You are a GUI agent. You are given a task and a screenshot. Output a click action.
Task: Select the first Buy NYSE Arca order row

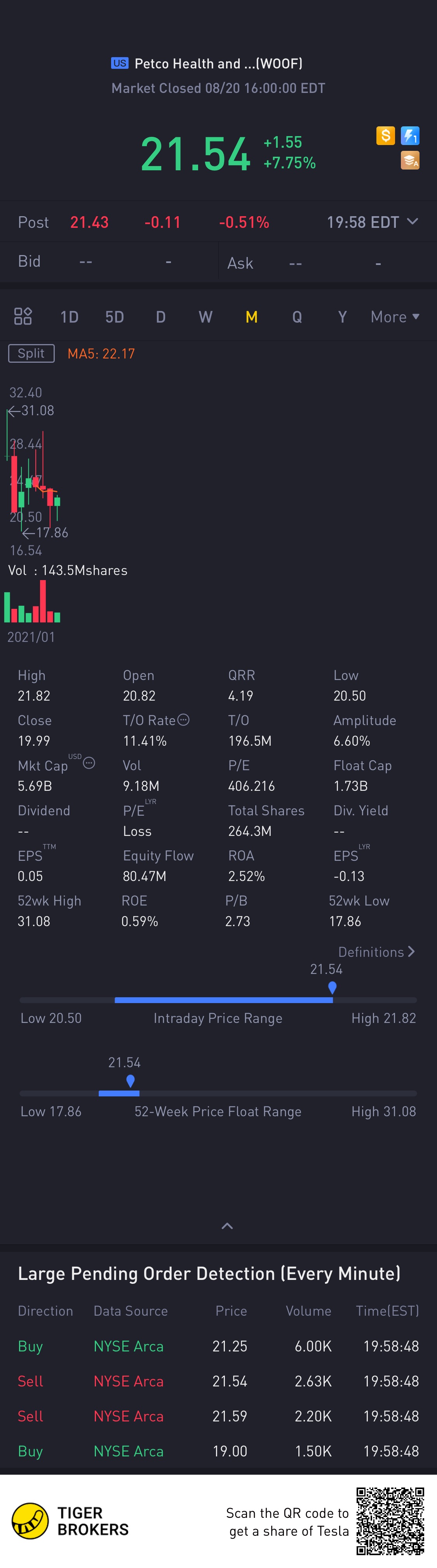218,1346
